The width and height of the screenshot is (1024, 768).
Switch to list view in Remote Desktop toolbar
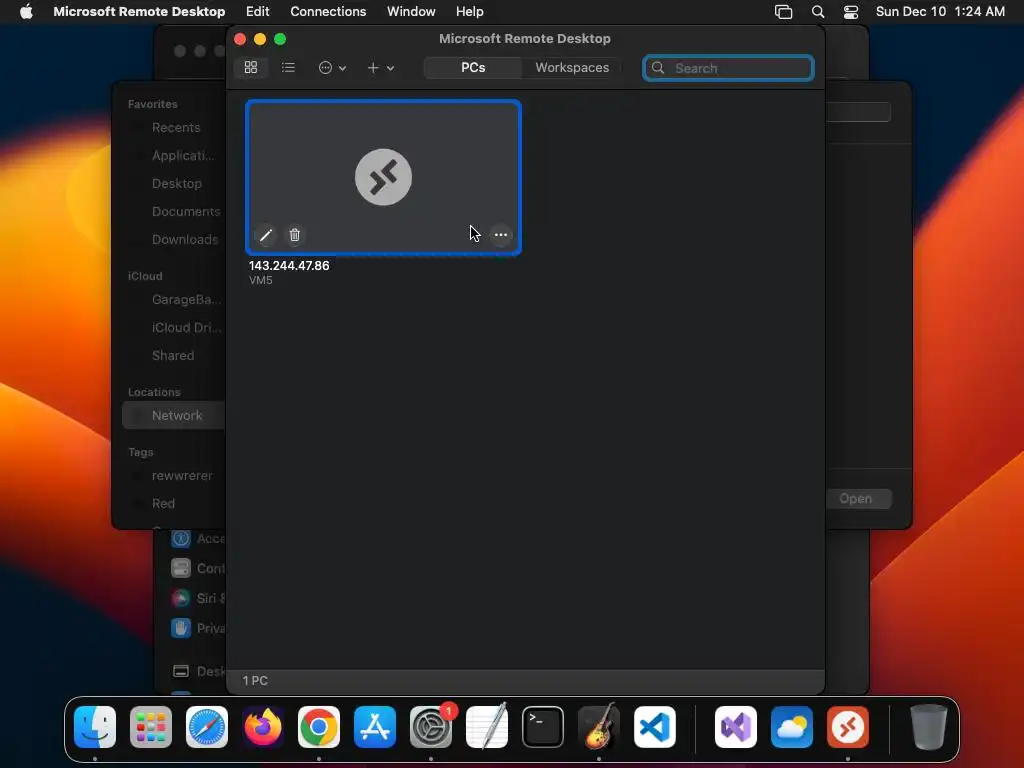(288, 67)
